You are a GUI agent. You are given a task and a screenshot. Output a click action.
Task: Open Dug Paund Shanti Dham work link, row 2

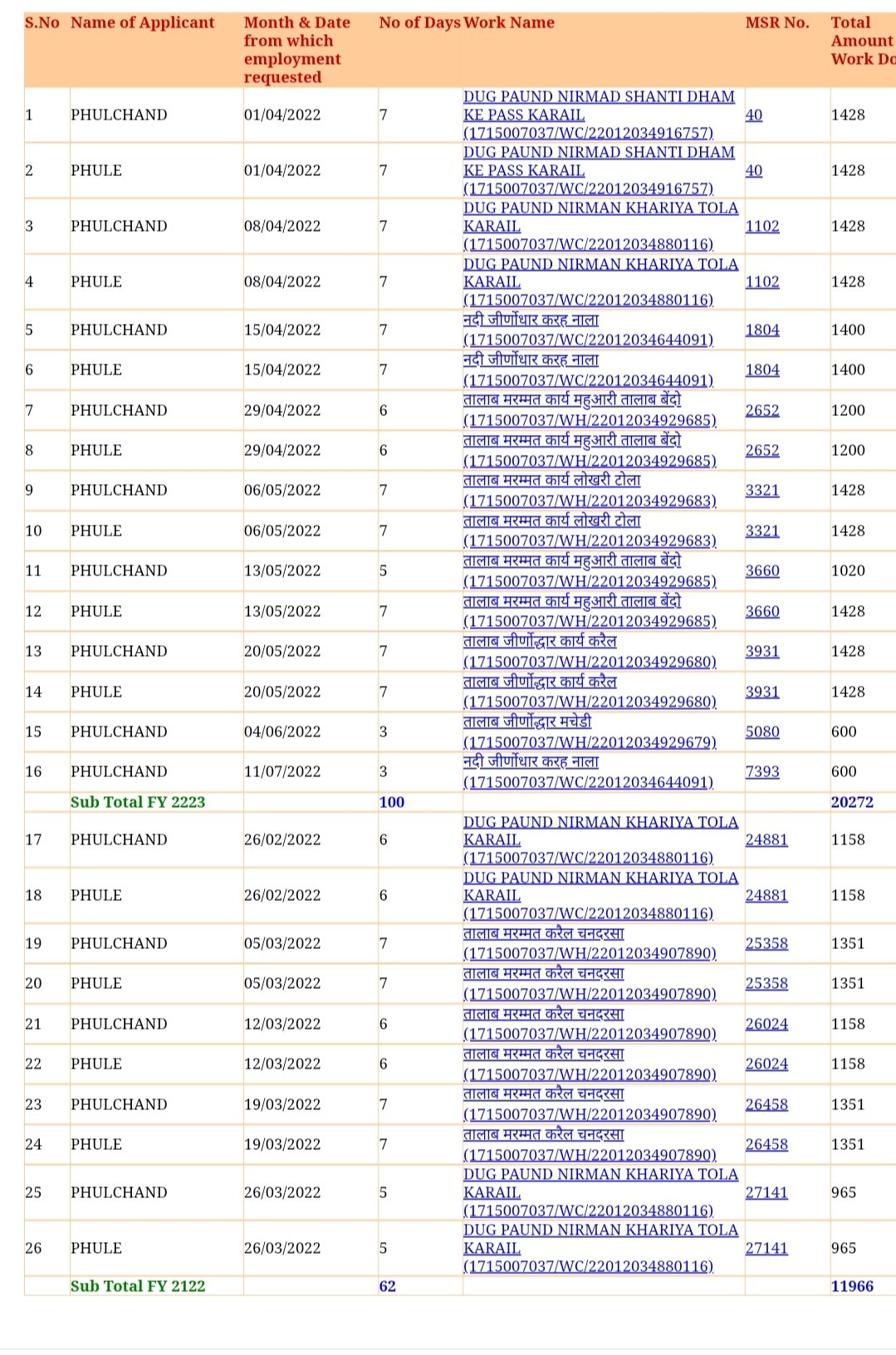(x=598, y=170)
